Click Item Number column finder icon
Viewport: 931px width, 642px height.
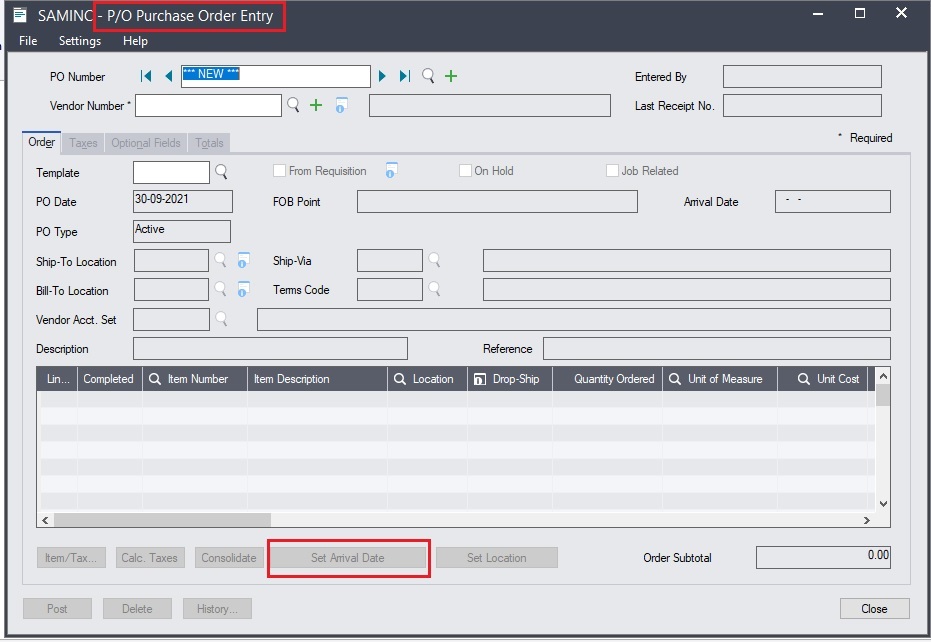[155, 379]
